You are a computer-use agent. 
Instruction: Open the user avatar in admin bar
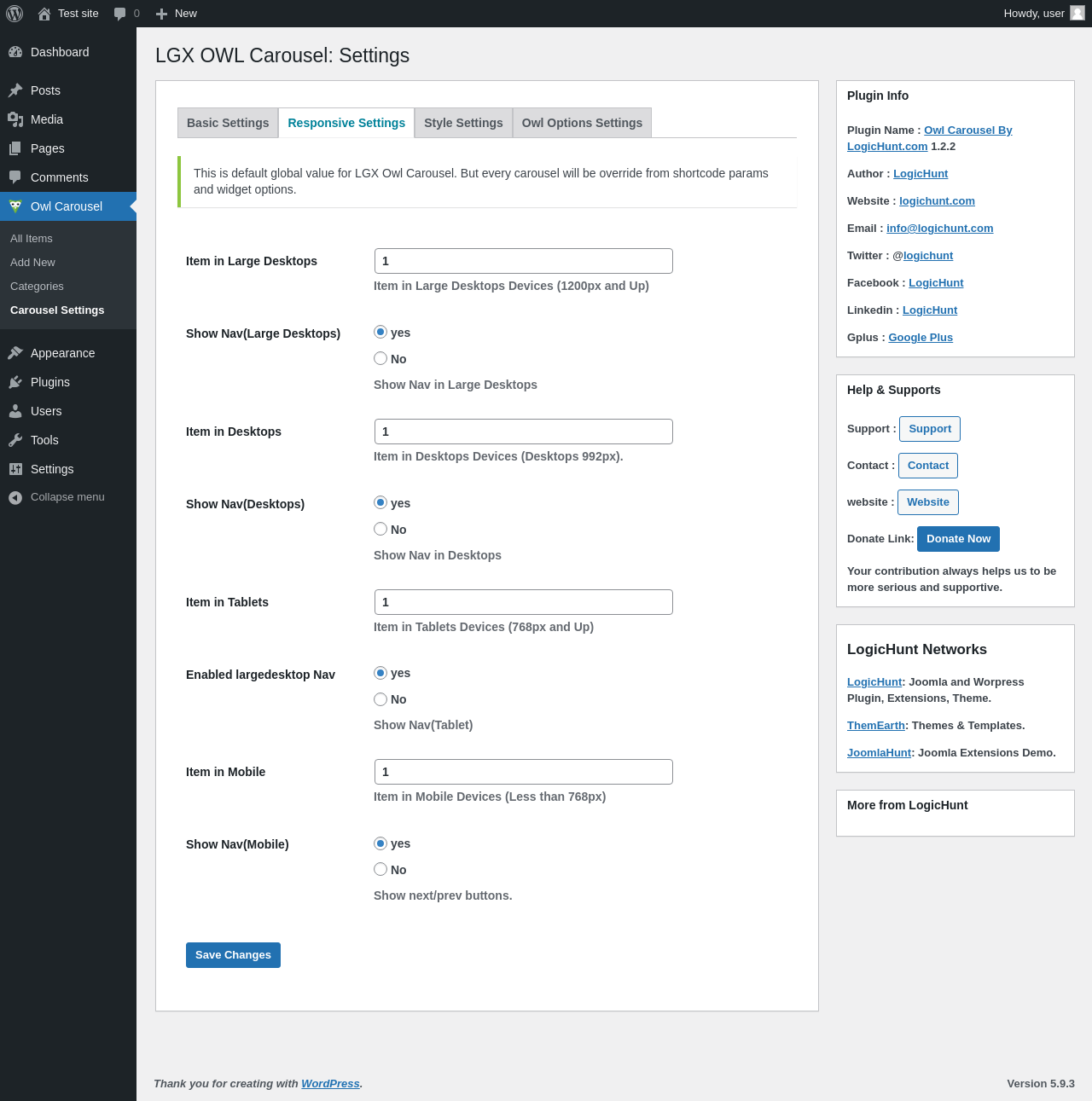click(x=1077, y=13)
